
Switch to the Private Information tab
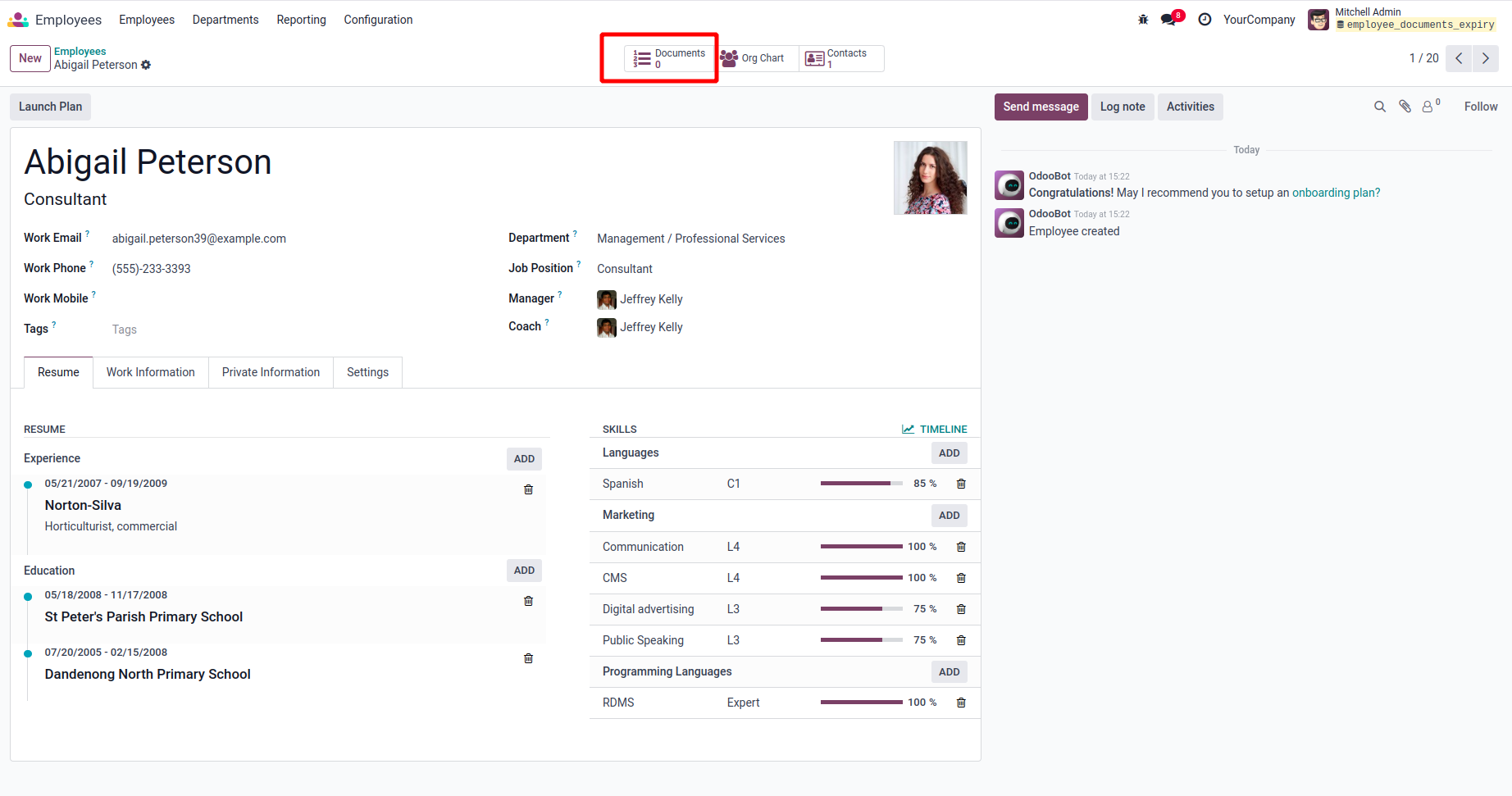click(271, 372)
